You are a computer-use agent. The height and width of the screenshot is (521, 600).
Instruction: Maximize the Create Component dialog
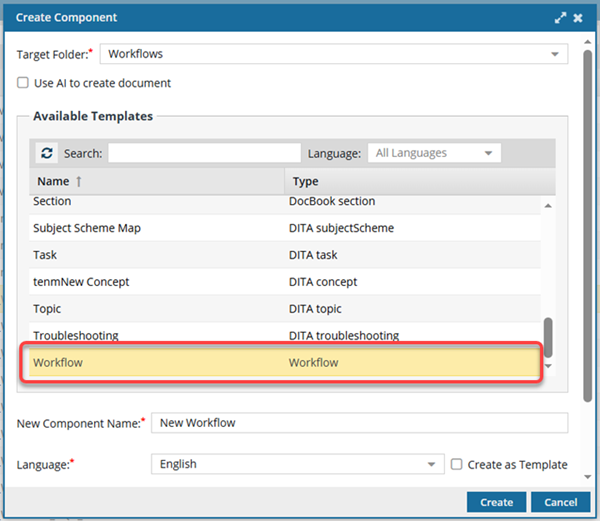tap(561, 17)
